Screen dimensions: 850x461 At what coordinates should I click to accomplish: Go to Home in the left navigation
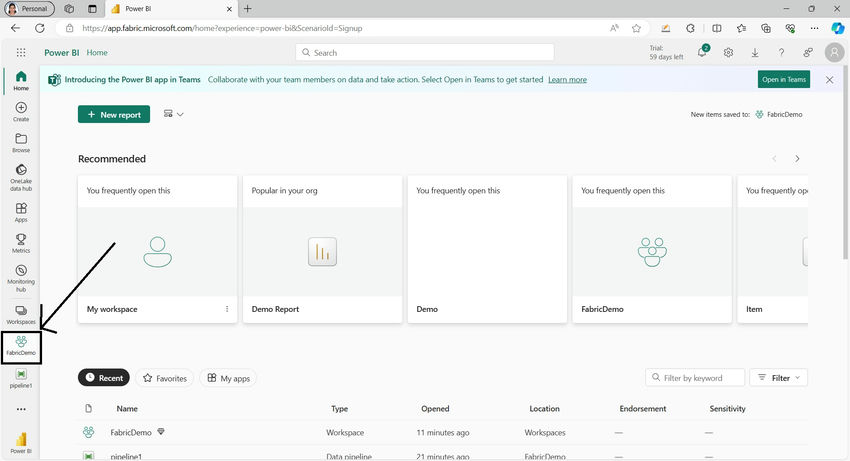coord(21,80)
